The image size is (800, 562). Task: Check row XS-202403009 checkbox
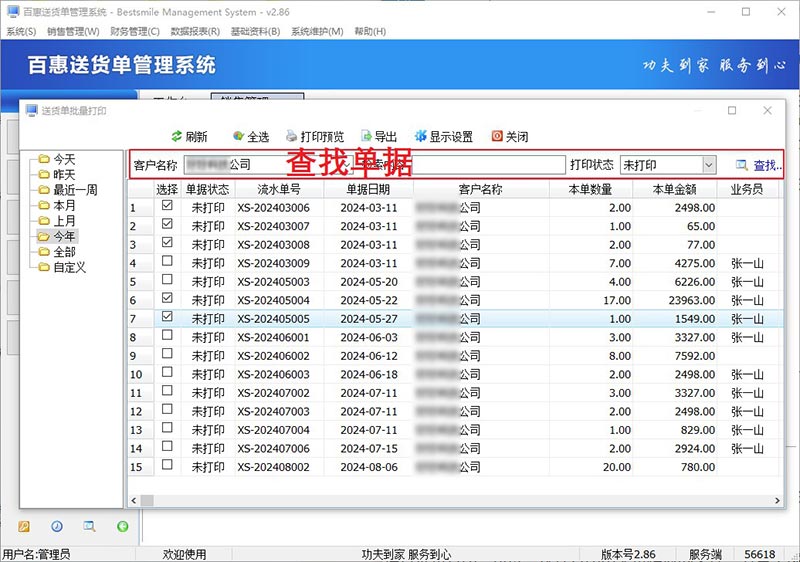[167, 261]
